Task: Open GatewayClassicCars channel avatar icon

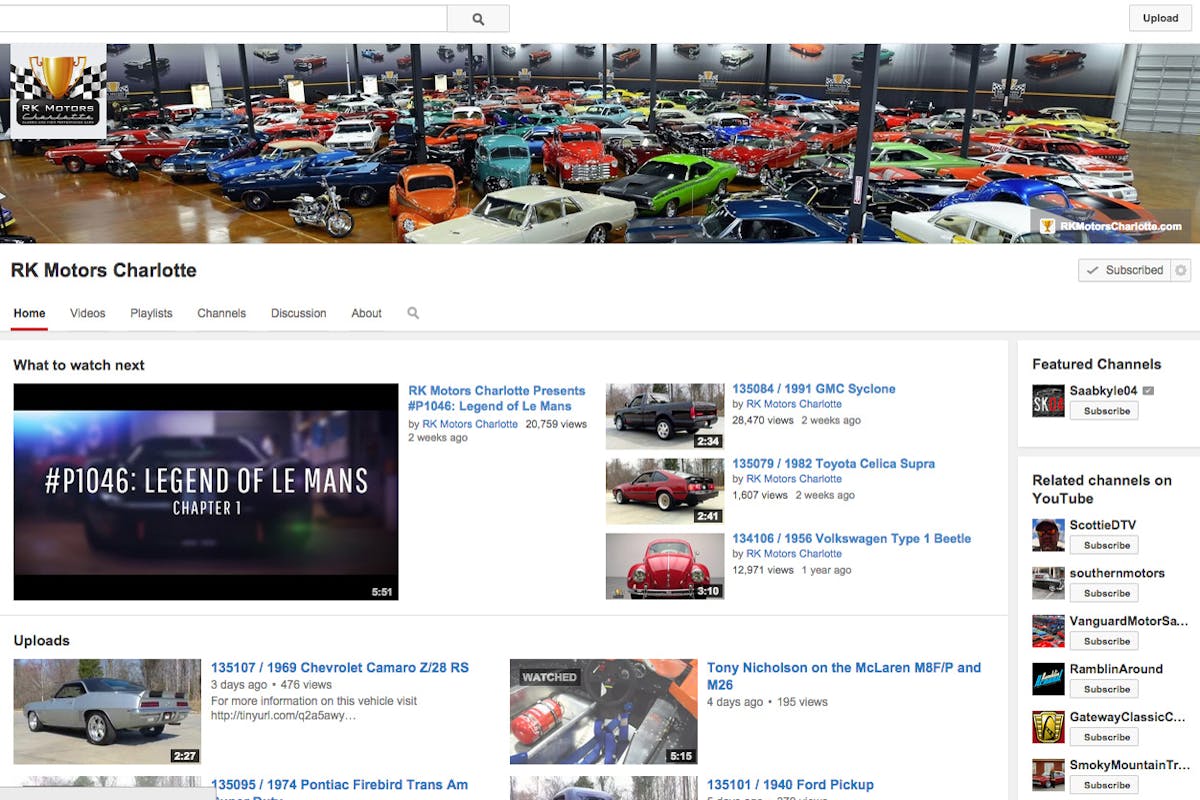Action: click(x=1048, y=727)
